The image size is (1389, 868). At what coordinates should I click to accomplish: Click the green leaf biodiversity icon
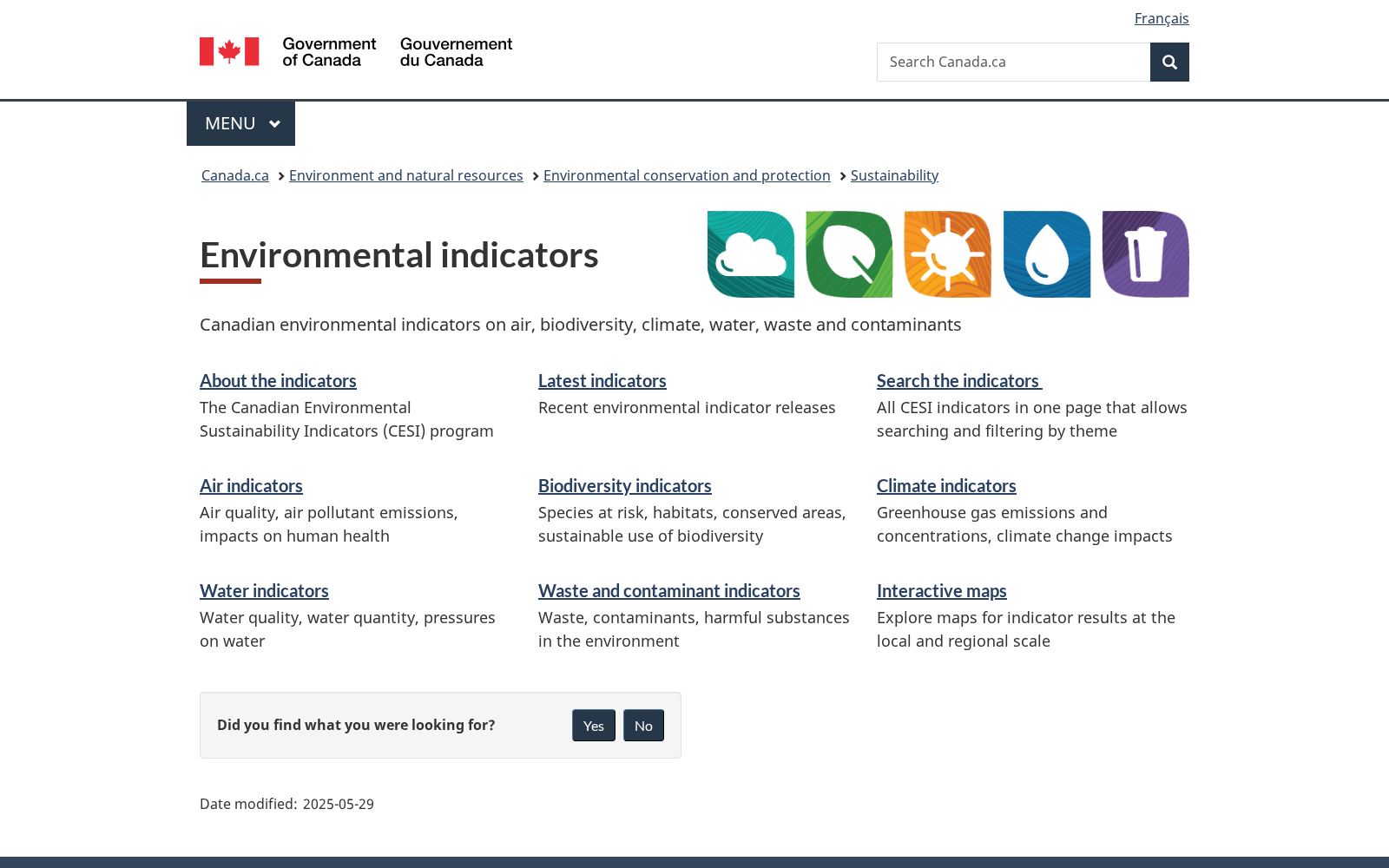point(849,254)
